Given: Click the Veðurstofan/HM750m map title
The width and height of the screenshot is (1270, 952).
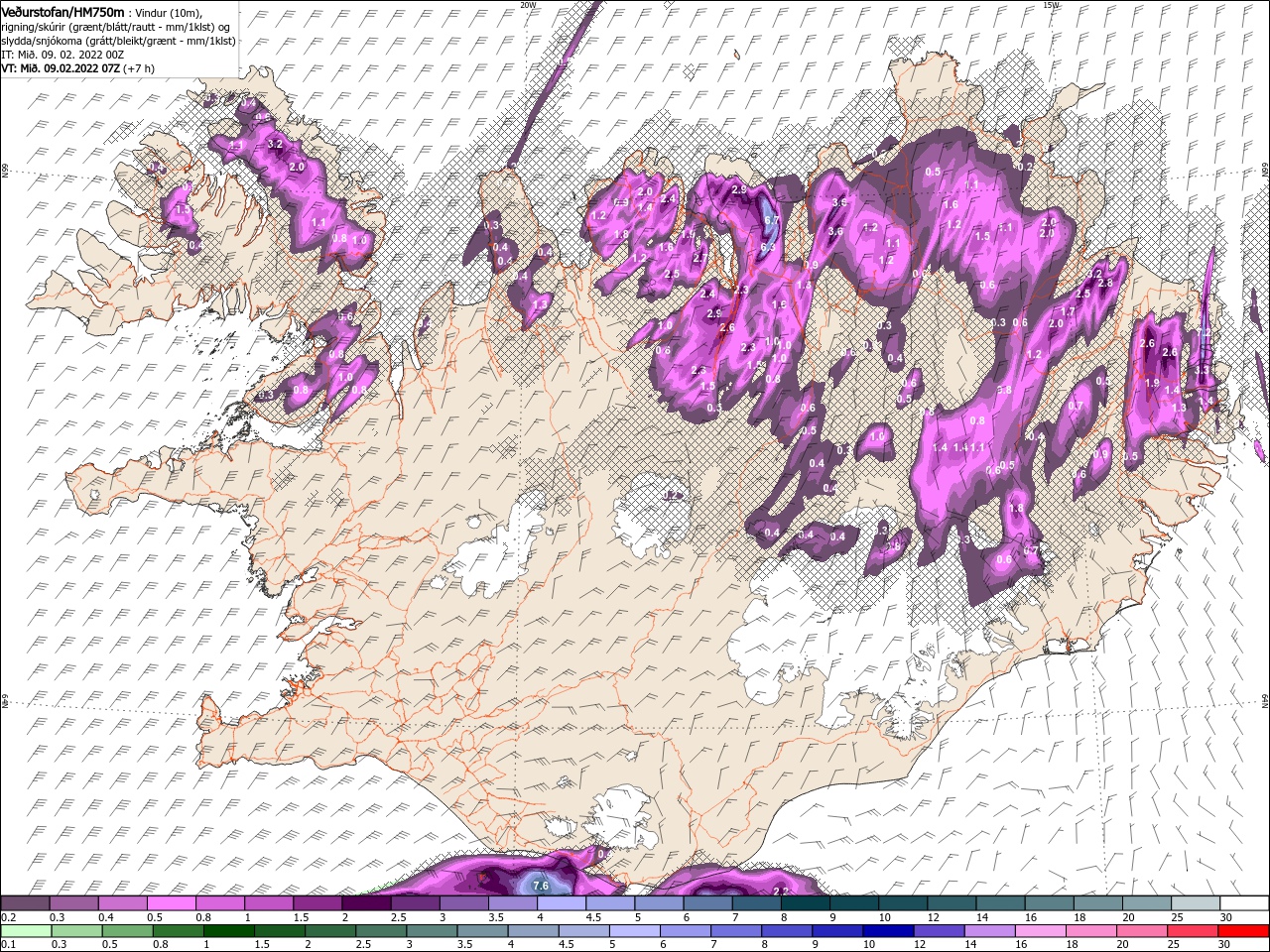Looking at the screenshot, I should pyautogui.click(x=63, y=11).
